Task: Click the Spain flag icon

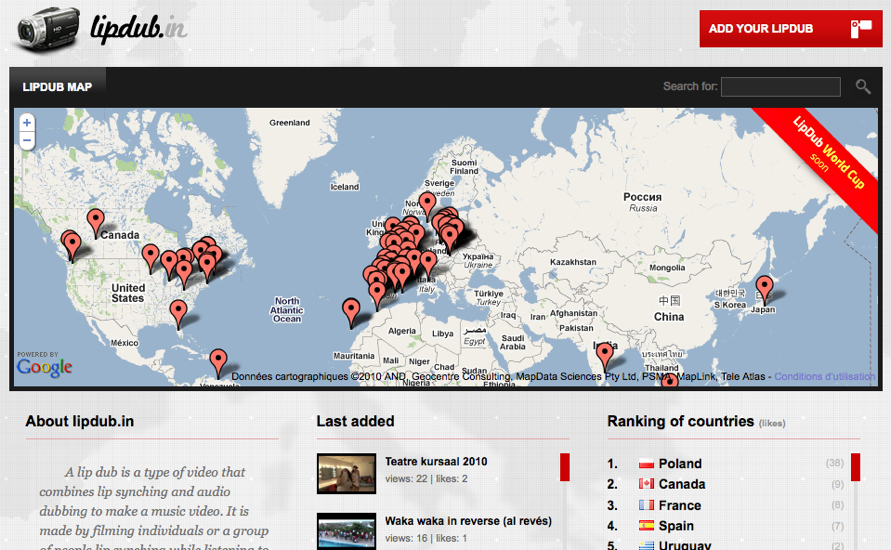Action: pyautogui.click(x=646, y=526)
